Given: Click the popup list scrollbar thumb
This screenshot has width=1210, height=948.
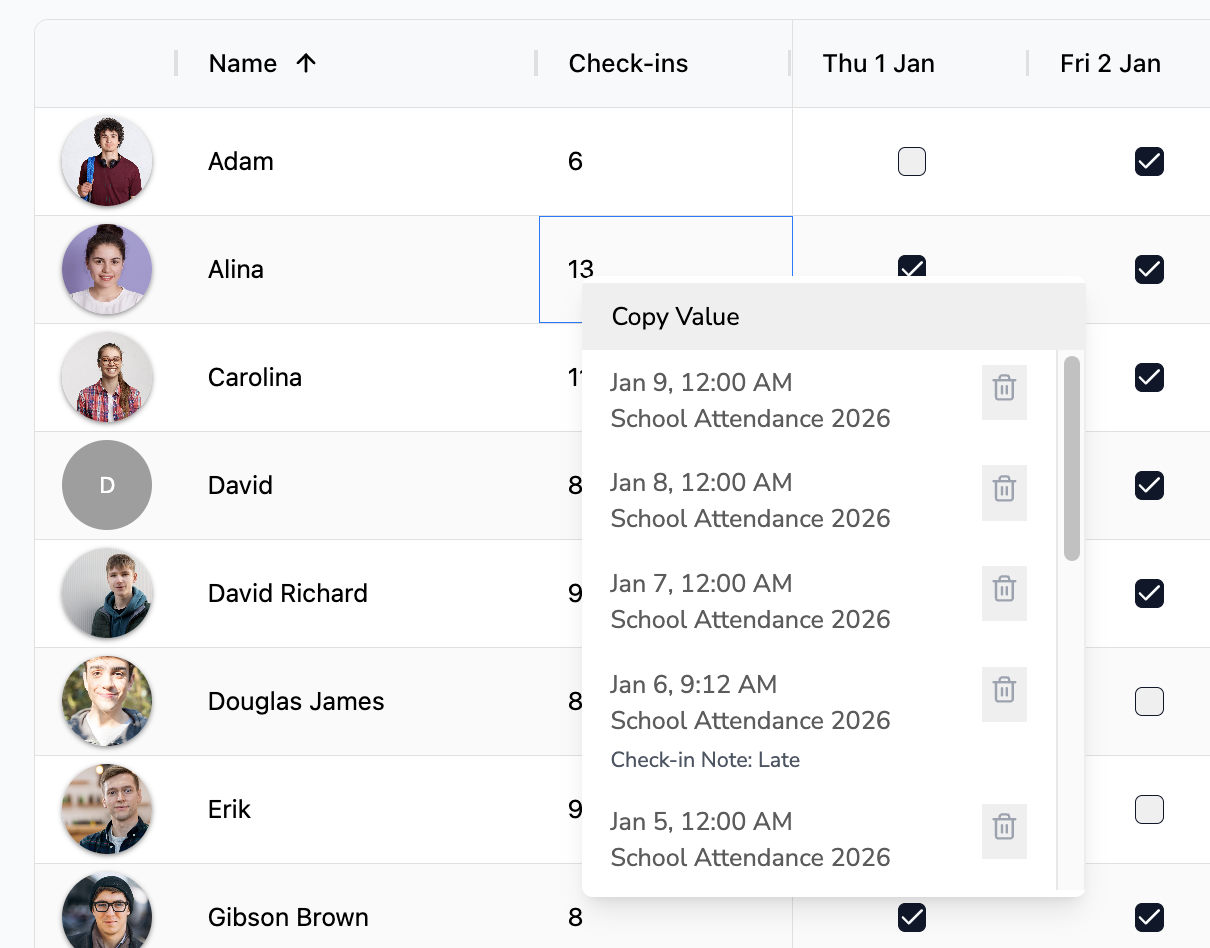Looking at the screenshot, I should point(1071,458).
